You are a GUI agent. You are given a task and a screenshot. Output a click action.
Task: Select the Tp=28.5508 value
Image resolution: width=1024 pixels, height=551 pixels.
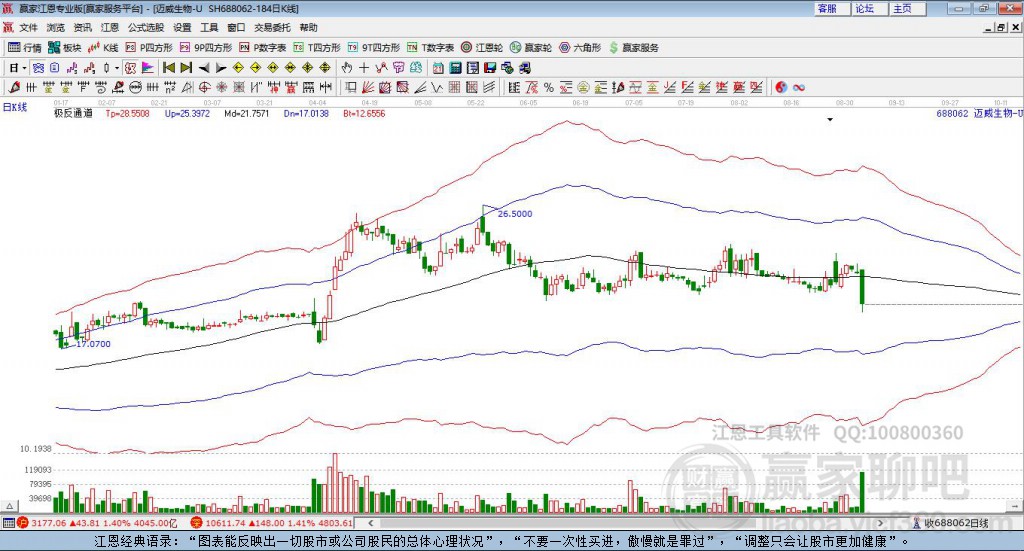pos(127,114)
